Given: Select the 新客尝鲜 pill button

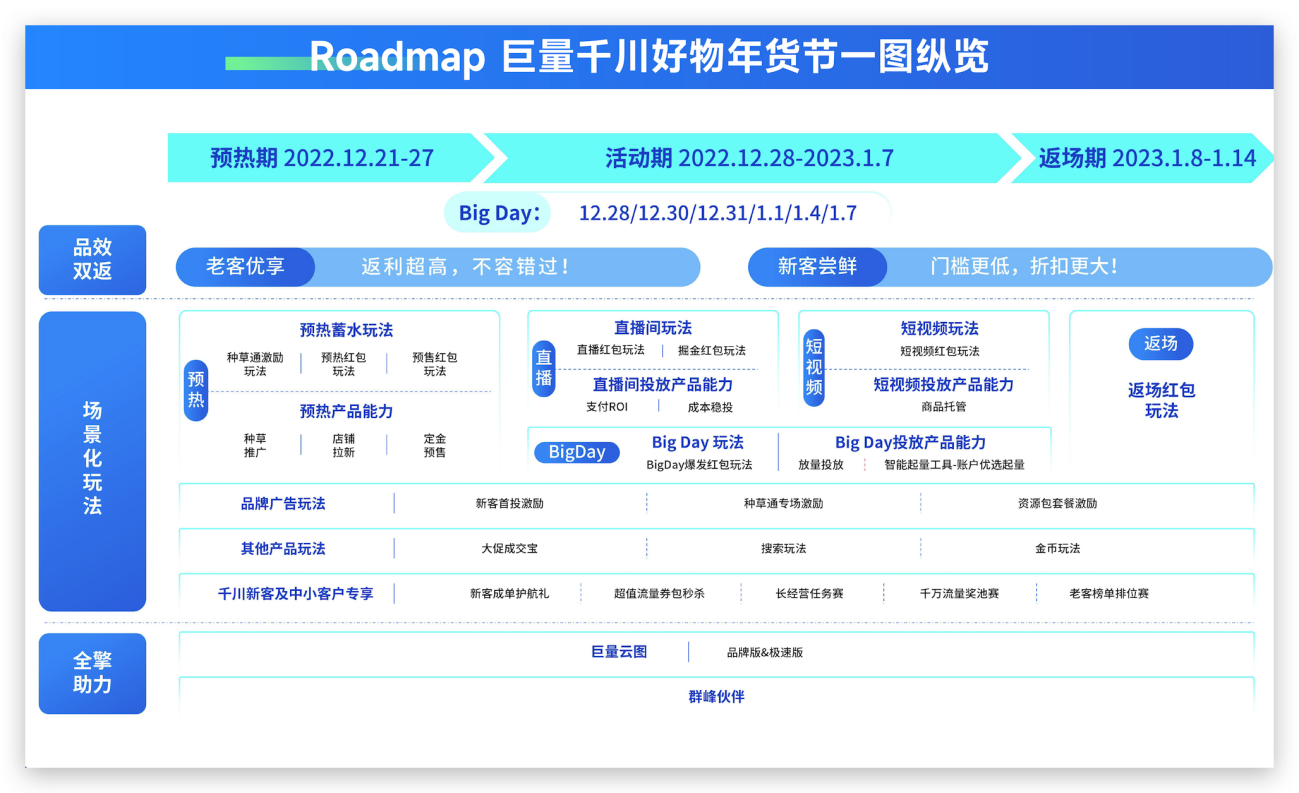Looking at the screenshot, I should pyautogui.click(x=817, y=267).
